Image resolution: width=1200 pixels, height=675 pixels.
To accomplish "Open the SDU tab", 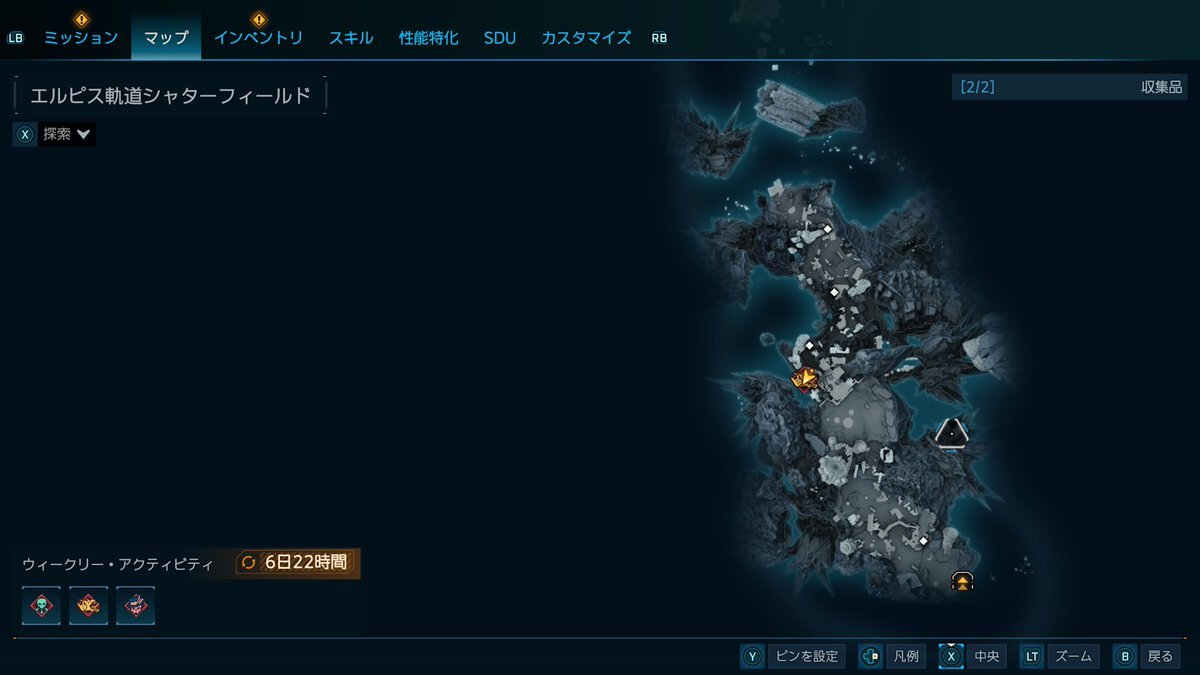I will click(x=500, y=38).
